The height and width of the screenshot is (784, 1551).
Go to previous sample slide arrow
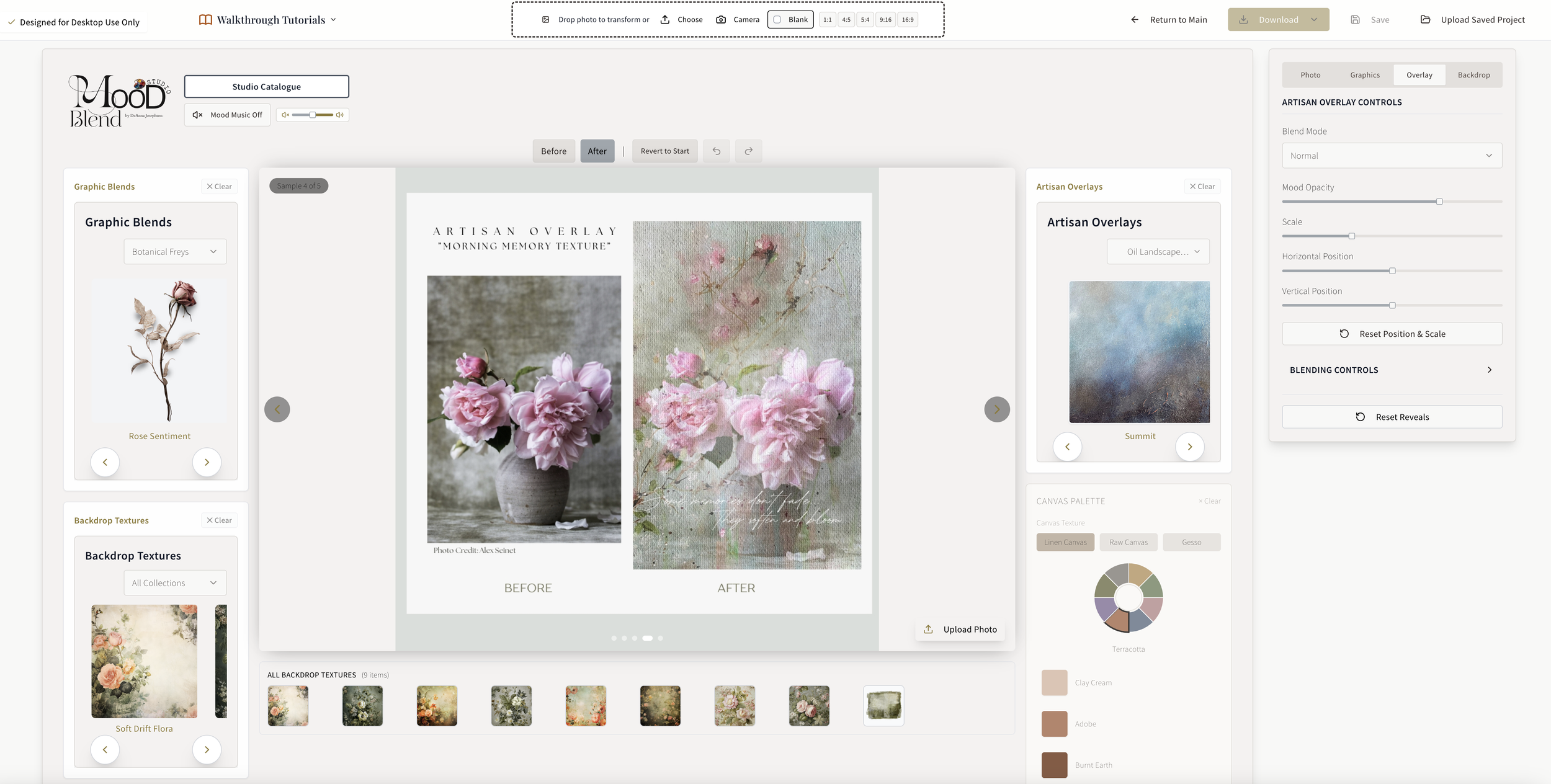(277, 409)
